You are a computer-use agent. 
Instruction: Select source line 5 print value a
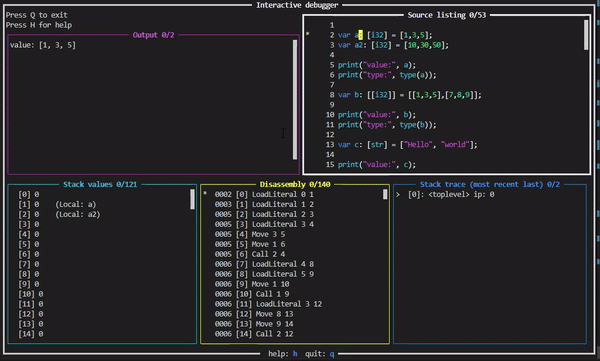click(377, 65)
